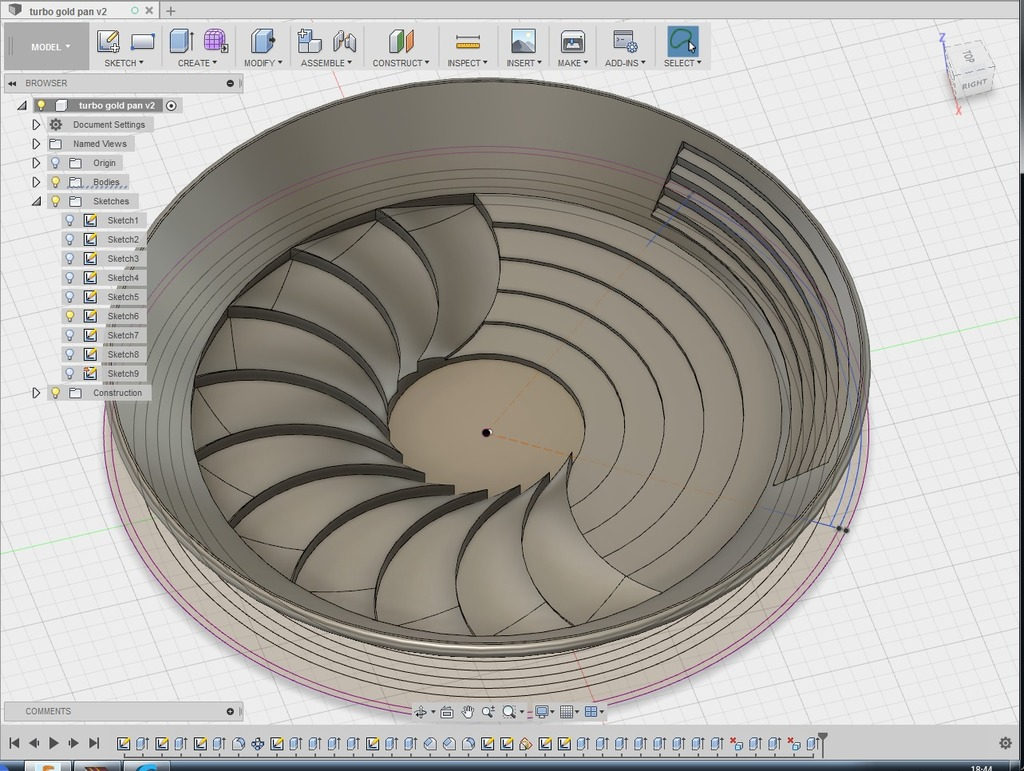Click the Grid and Snaps icon

(x=568, y=711)
